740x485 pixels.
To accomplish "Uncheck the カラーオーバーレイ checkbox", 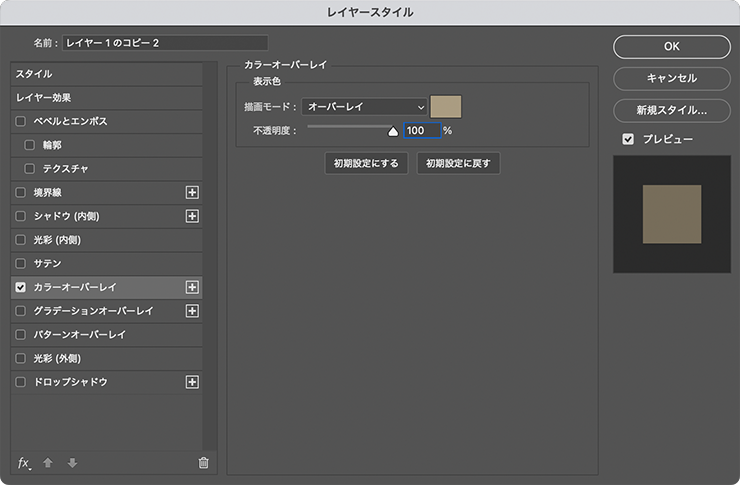I will (21, 287).
